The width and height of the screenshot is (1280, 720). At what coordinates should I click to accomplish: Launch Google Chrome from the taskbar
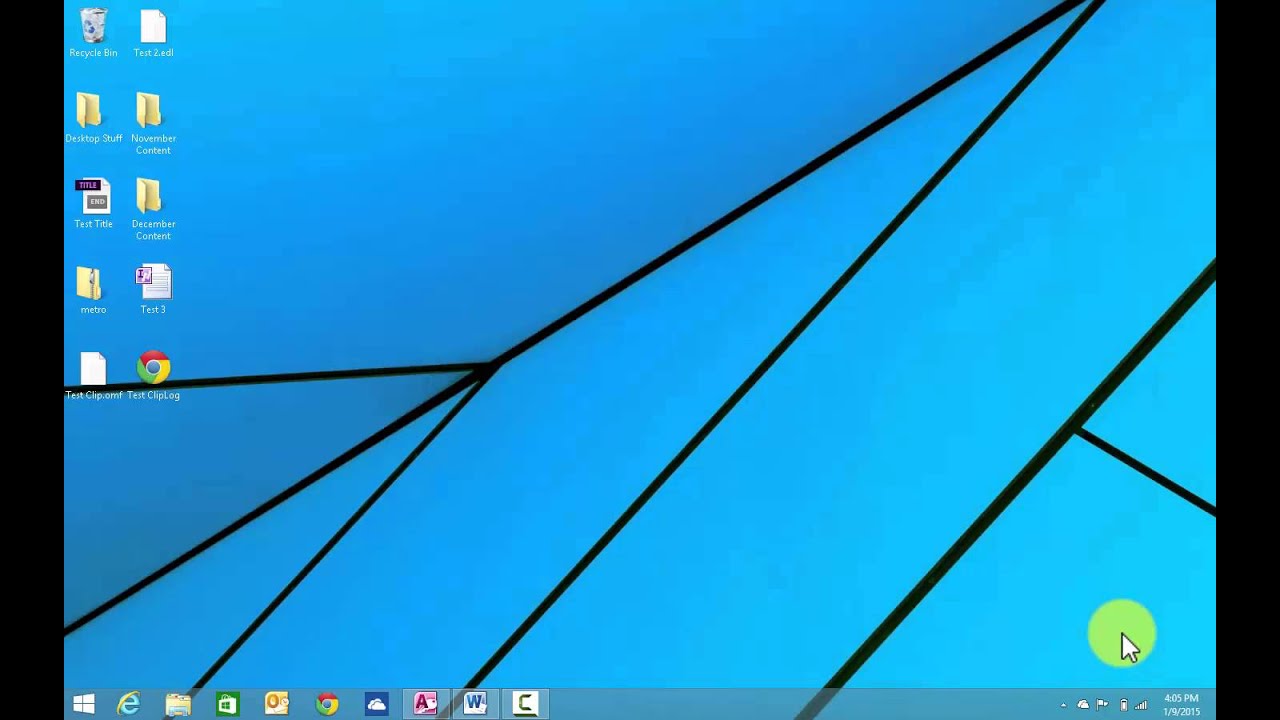[327, 704]
